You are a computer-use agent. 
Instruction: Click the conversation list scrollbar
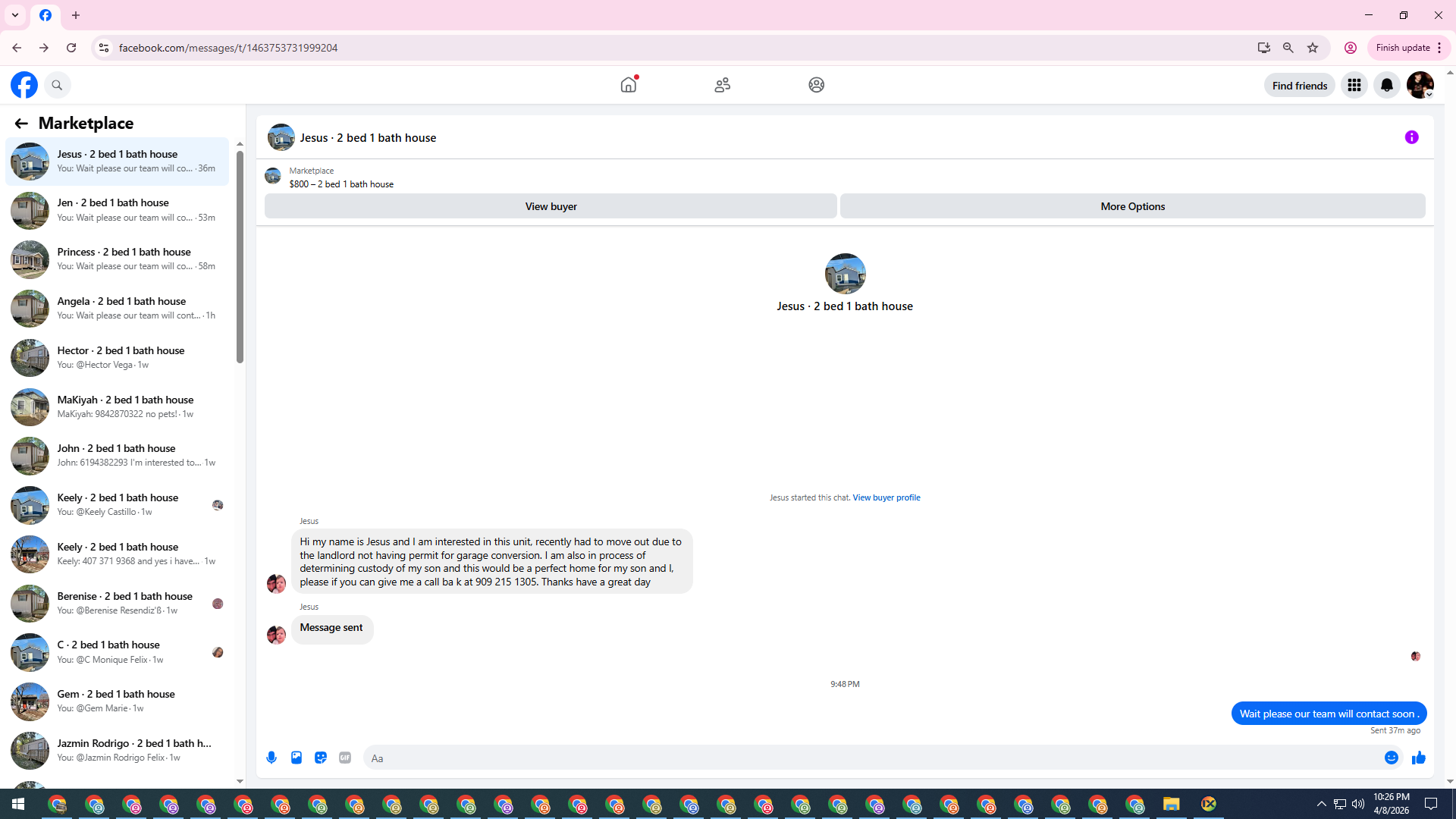tap(240, 258)
